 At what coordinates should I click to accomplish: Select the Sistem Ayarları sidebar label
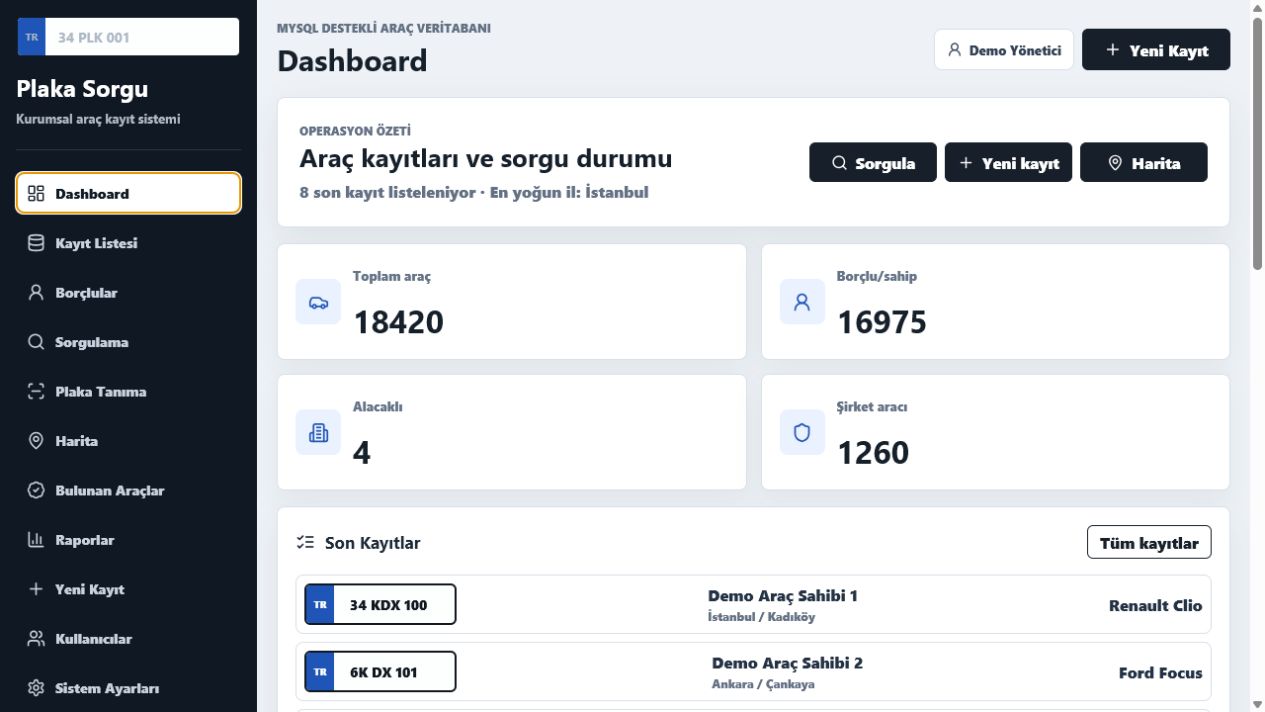coord(107,688)
